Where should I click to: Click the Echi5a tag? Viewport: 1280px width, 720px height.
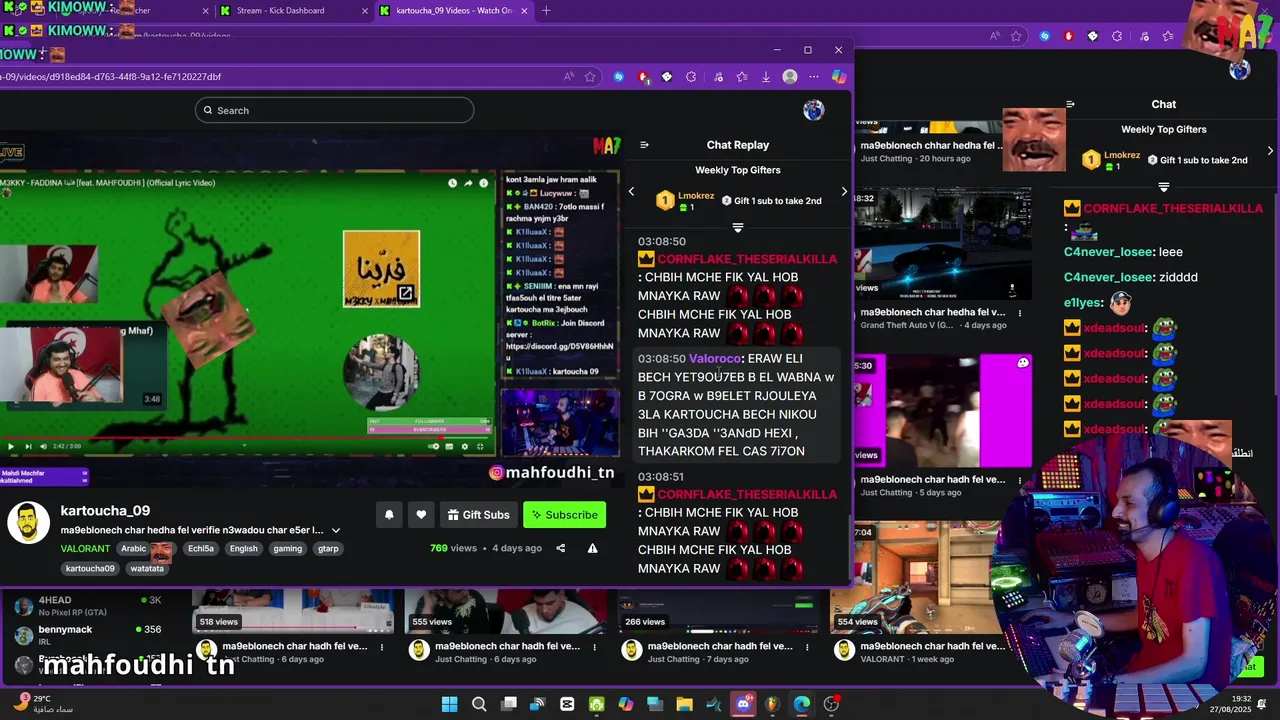pos(201,548)
